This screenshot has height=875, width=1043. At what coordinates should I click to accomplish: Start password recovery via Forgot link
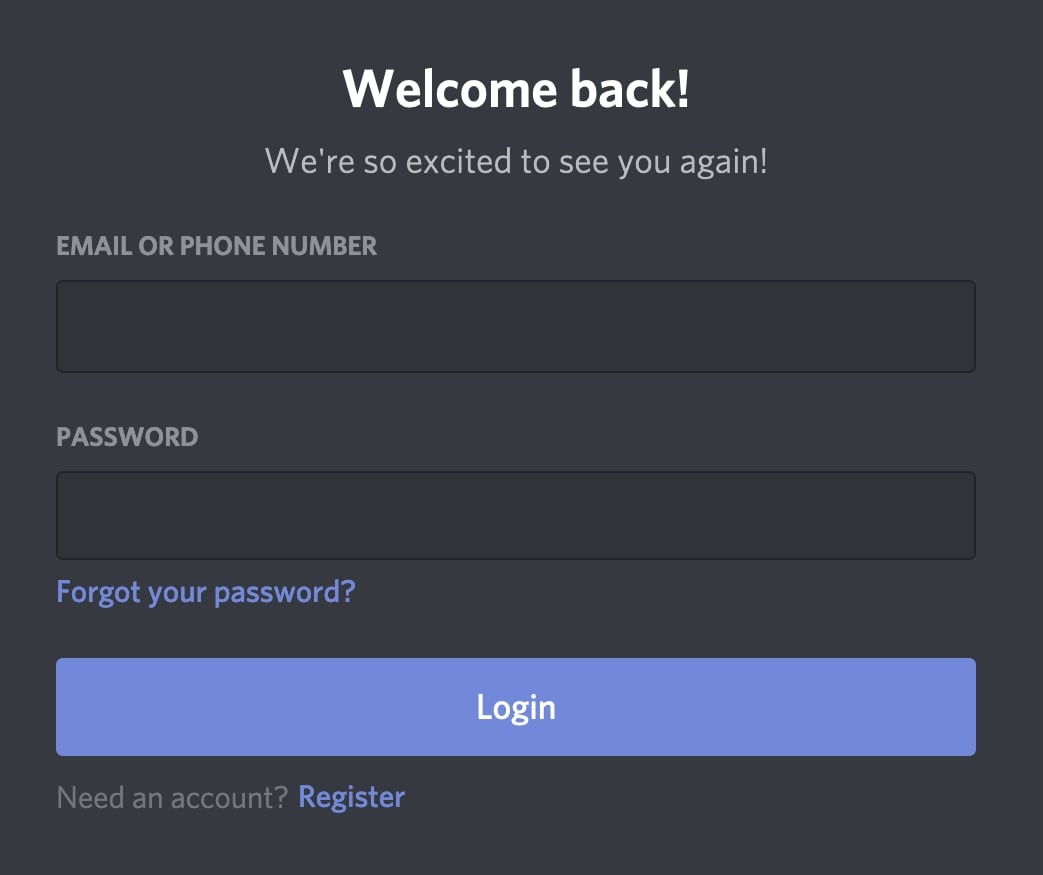point(206,592)
